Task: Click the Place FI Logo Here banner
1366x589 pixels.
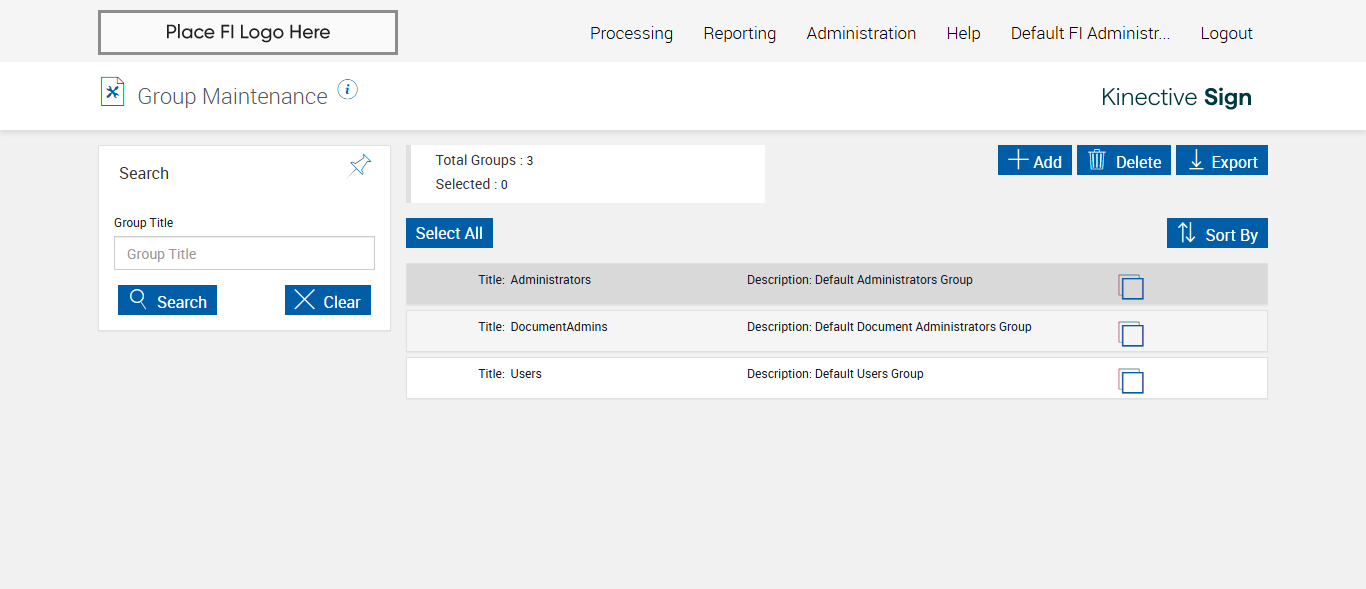Action: (248, 32)
